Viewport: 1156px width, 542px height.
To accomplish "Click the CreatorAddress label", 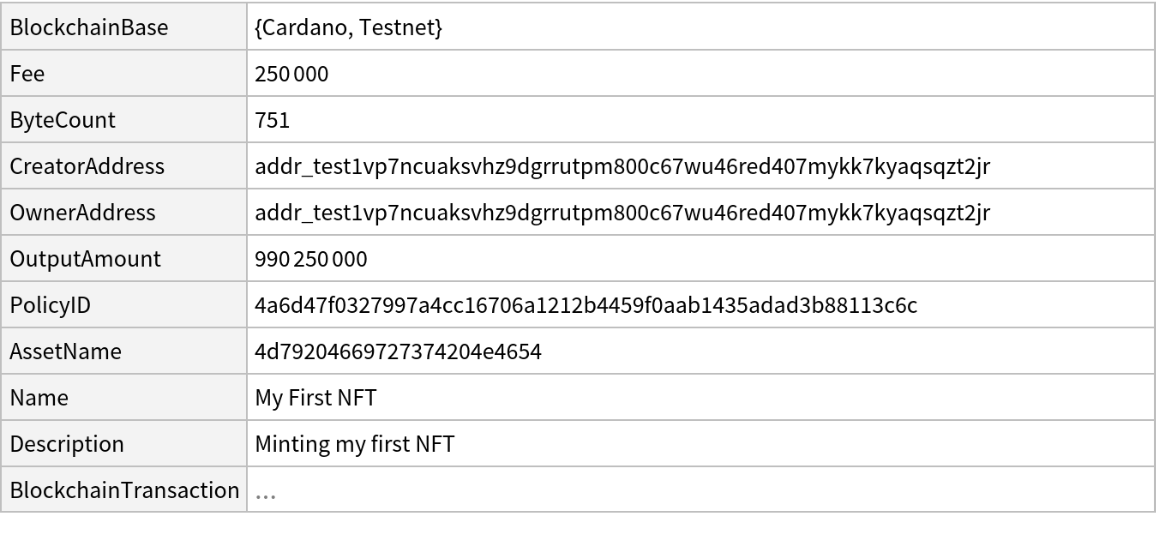I will pyautogui.click(x=87, y=167).
